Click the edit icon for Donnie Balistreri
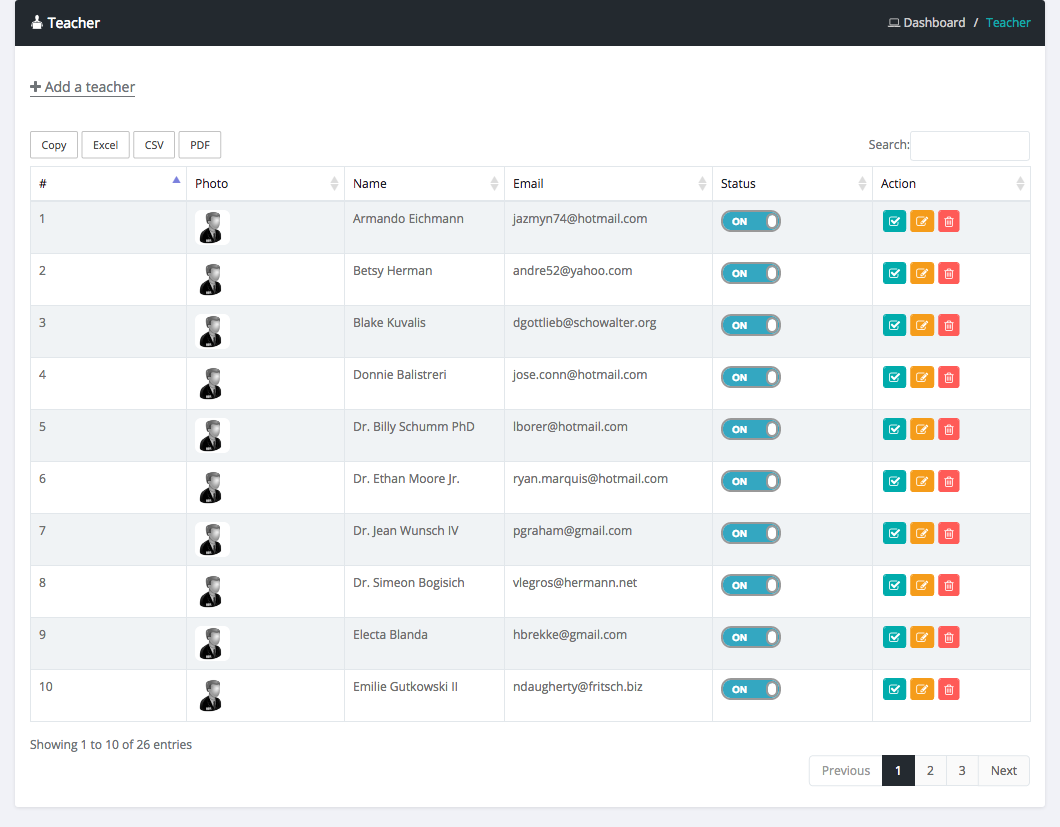Image resolution: width=1060 pixels, height=827 pixels. pos(922,377)
